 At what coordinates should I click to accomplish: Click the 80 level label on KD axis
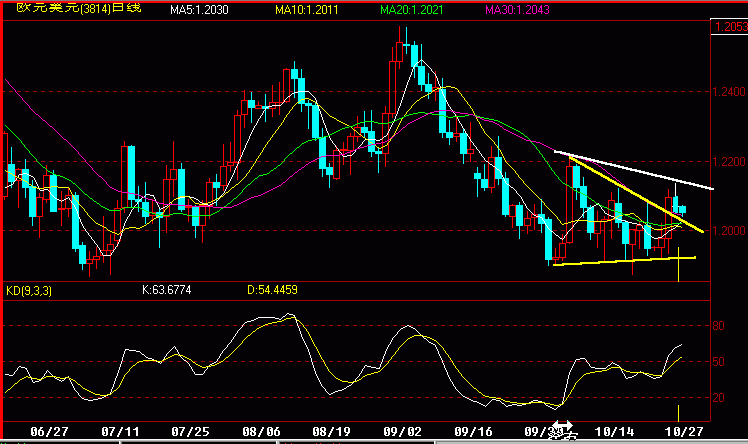[718, 326]
